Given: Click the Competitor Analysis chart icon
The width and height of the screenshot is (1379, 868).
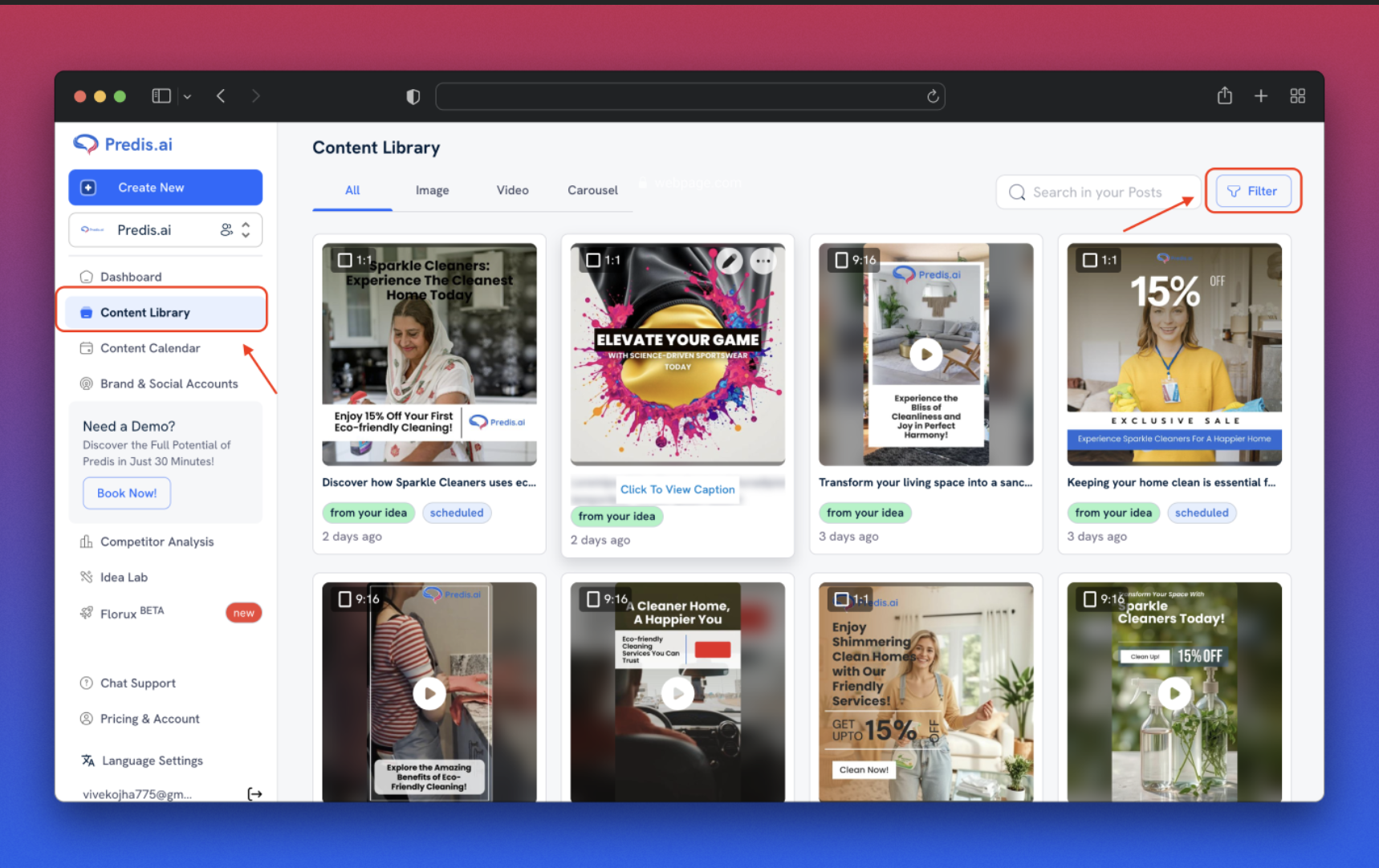Looking at the screenshot, I should (x=87, y=541).
